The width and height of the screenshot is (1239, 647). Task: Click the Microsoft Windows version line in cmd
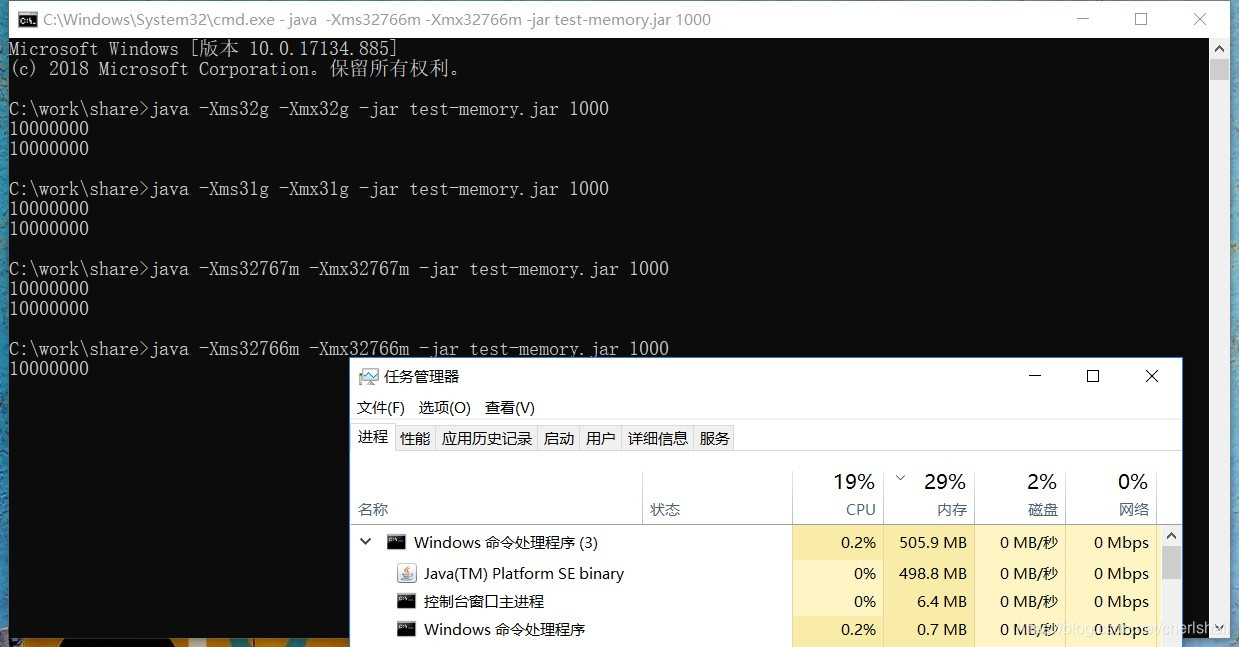tap(203, 49)
